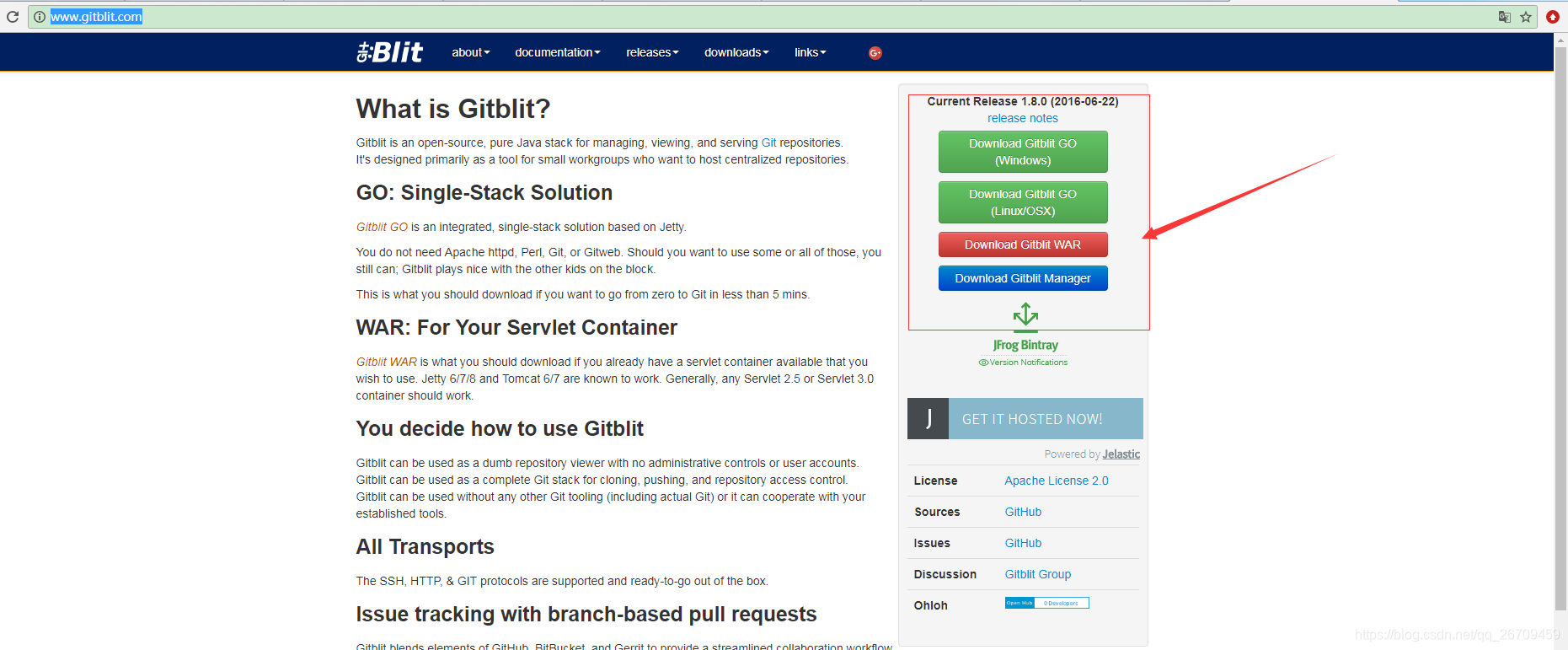Expand the links dropdown menu
1568x650 pixels.
(x=810, y=52)
